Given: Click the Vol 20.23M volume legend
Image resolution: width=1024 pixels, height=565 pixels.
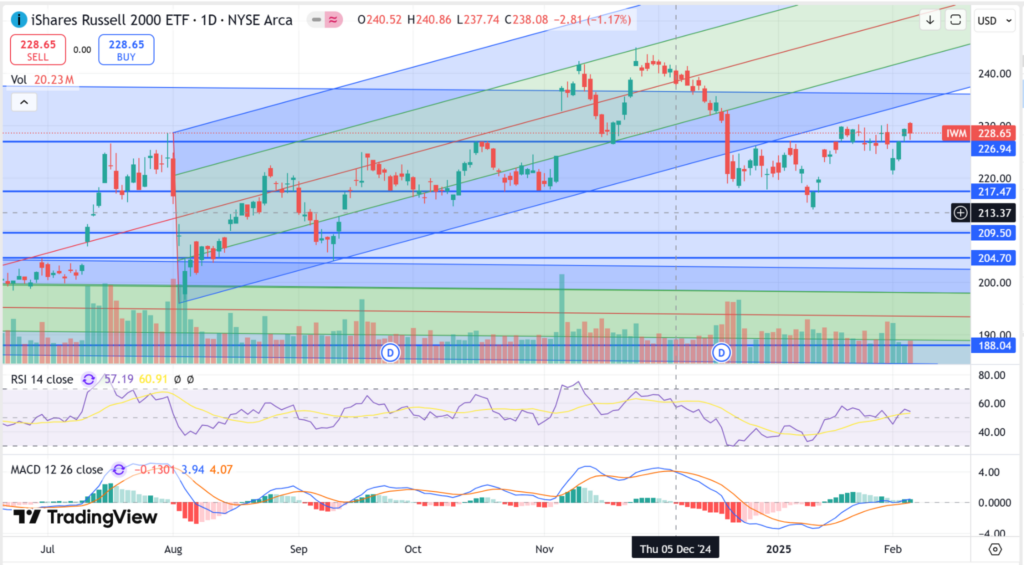Looking at the screenshot, I should coord(42,80).
